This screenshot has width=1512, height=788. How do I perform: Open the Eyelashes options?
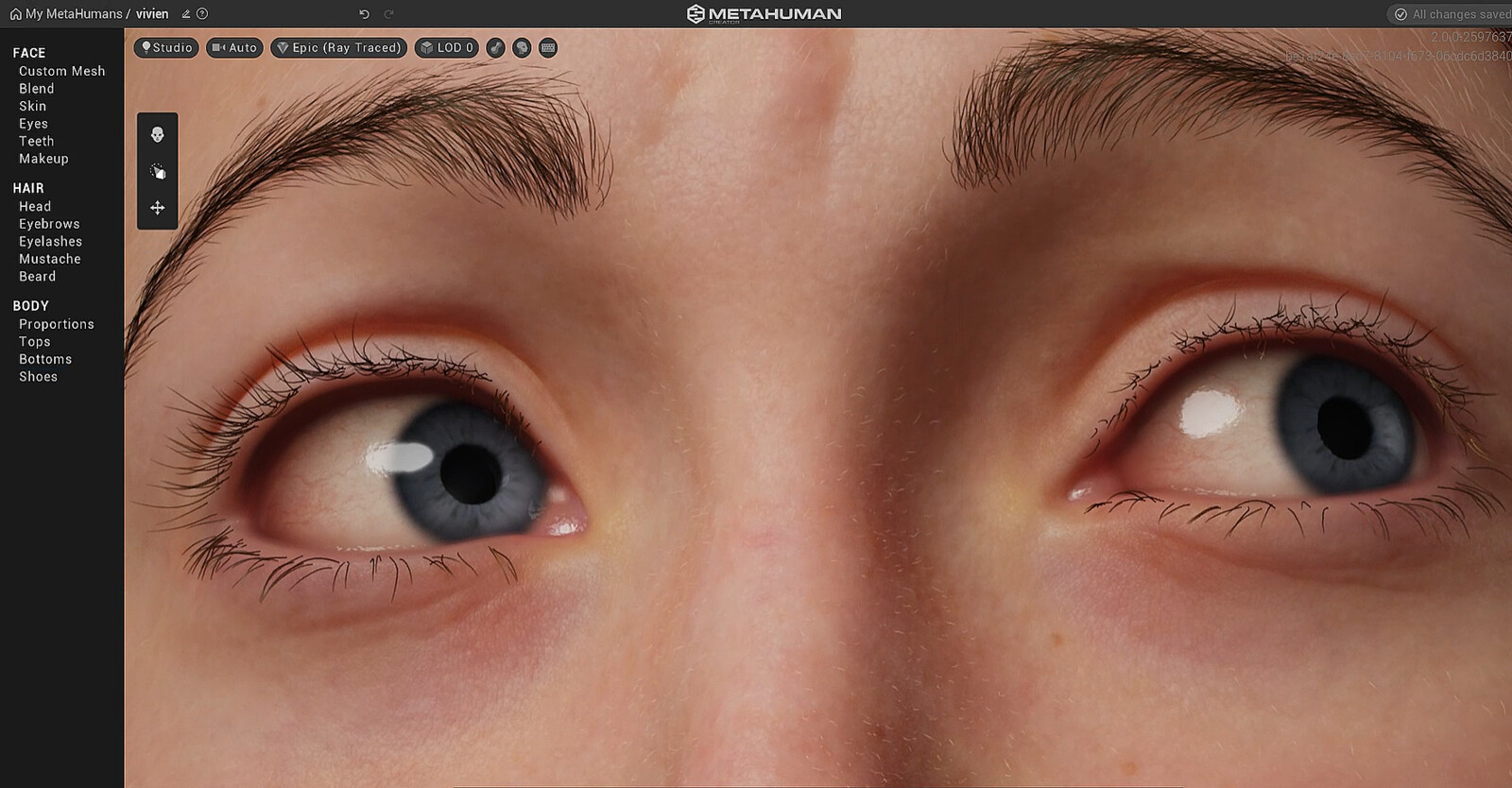click(51, 242)
